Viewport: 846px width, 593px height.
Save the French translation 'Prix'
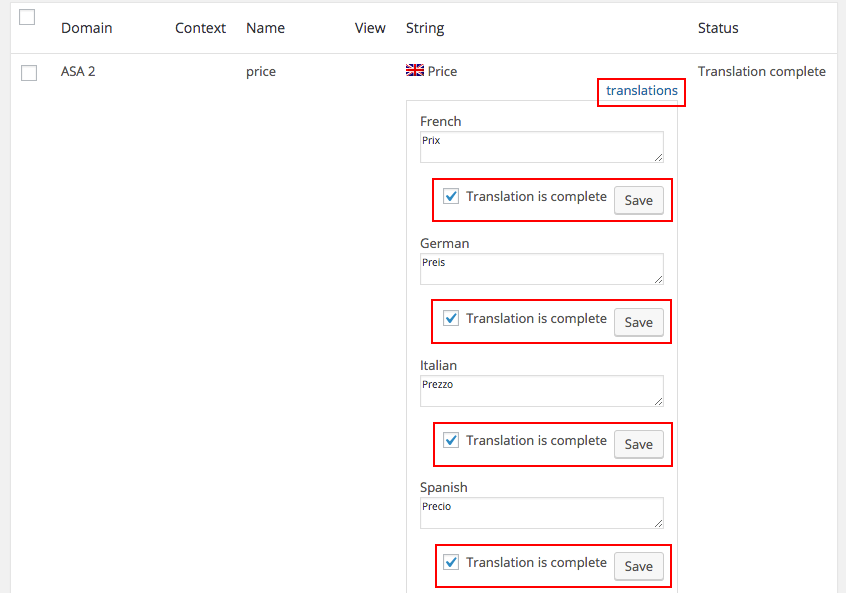click(x=638, y=200)
